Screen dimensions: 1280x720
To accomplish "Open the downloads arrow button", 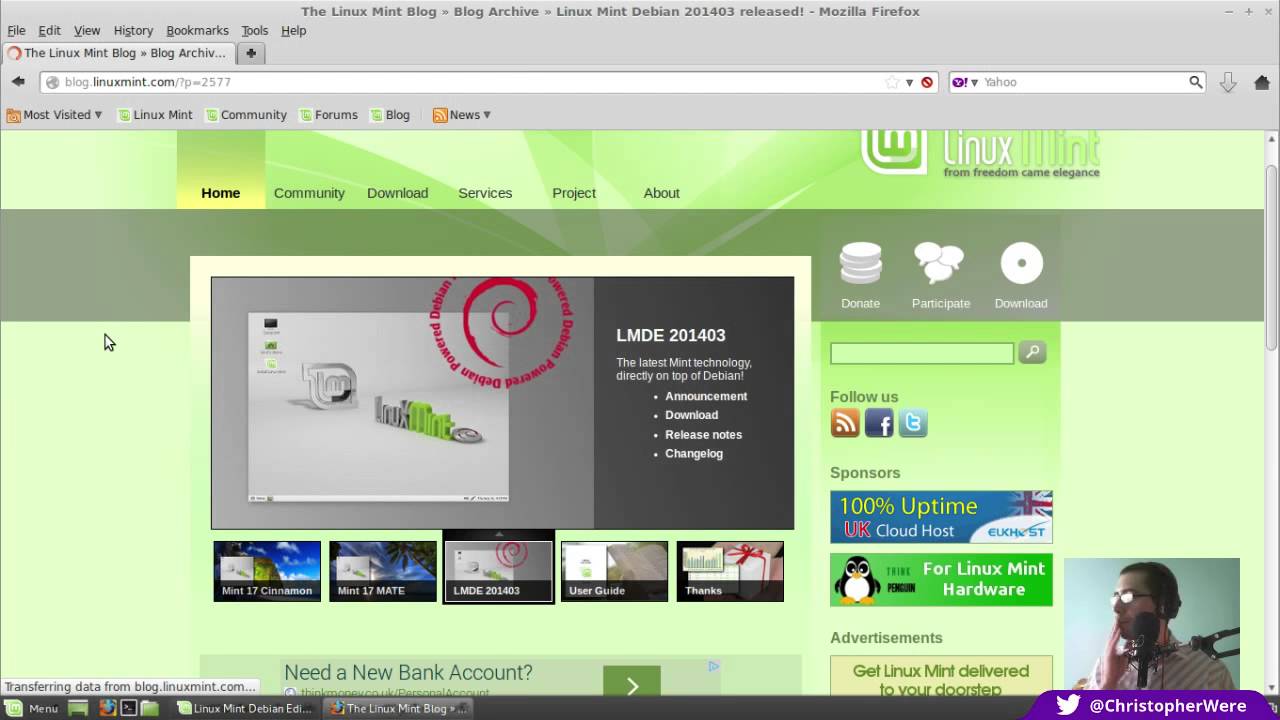I will (1228, 82).
